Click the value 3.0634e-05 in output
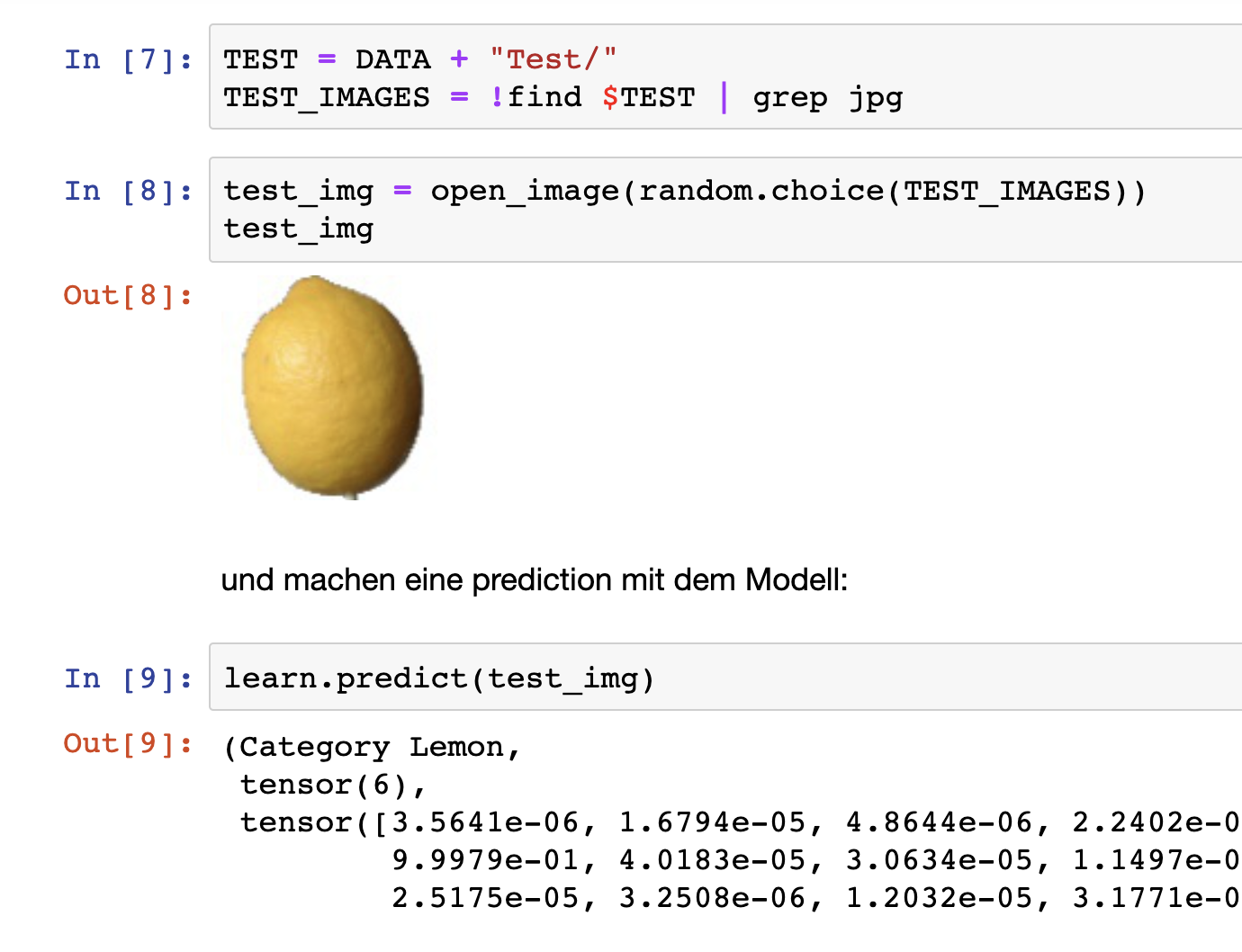Image resolution: width=1242 pixels, height=952 pixels. pyautogui.click(x=940, y=860)
